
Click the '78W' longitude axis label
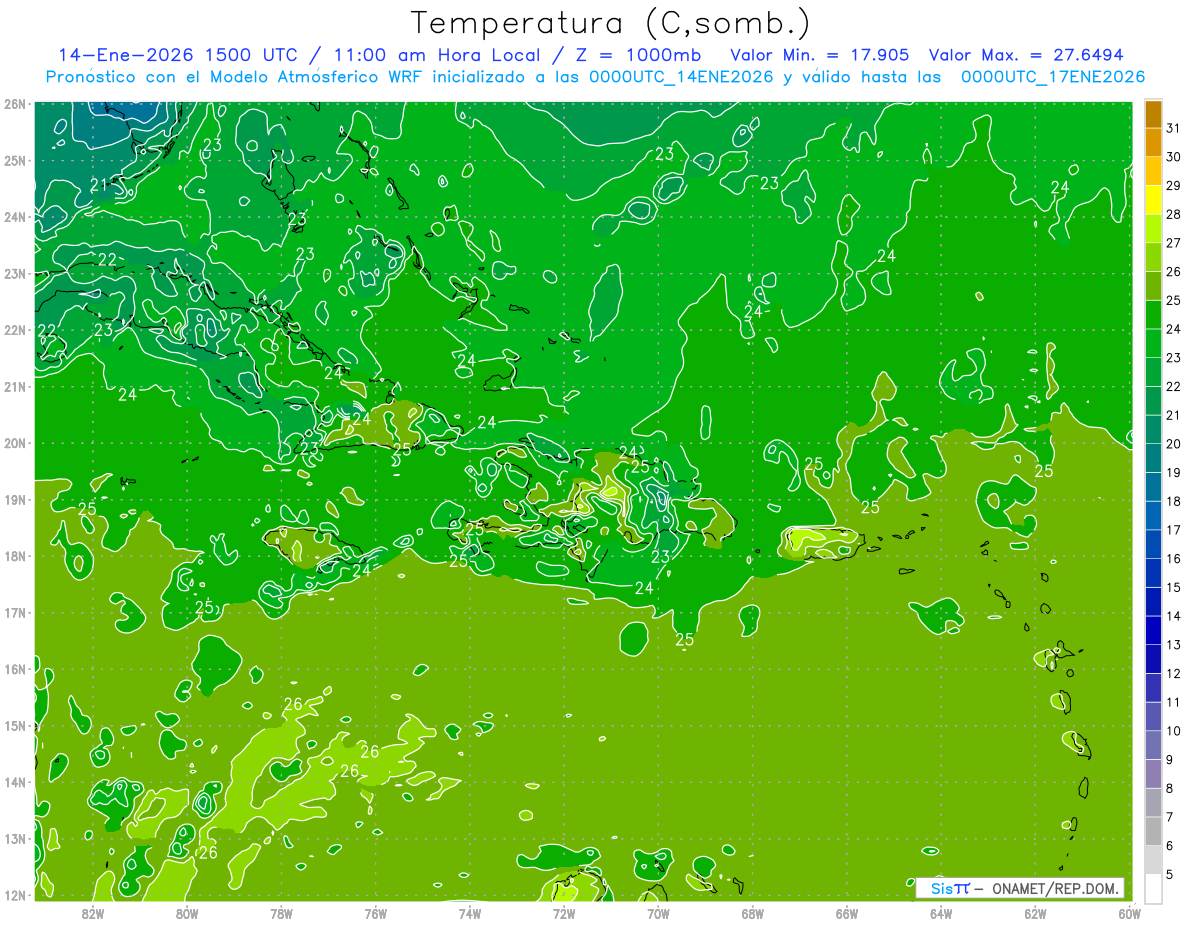point(281,912)
